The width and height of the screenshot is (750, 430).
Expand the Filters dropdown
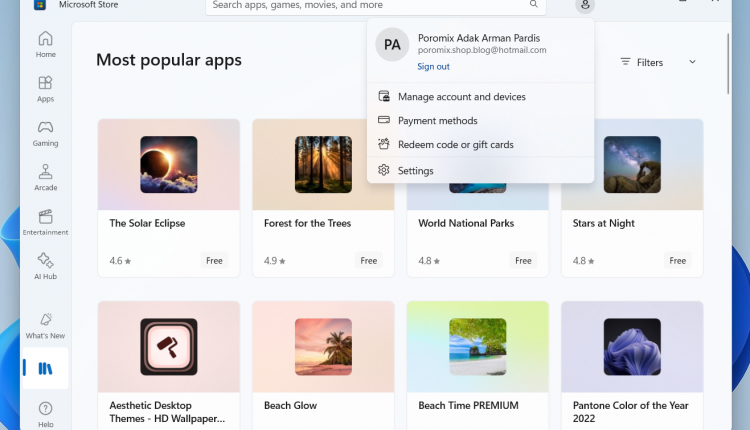[x=658, y=62]
